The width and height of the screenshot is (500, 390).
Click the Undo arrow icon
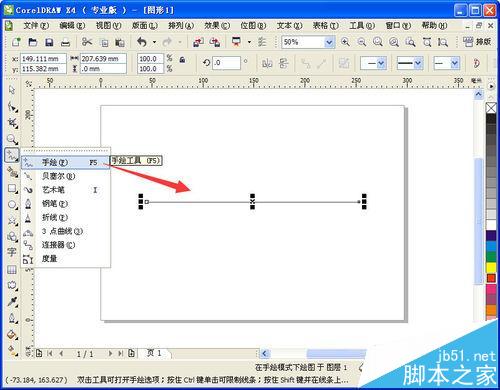pos(142,42)
